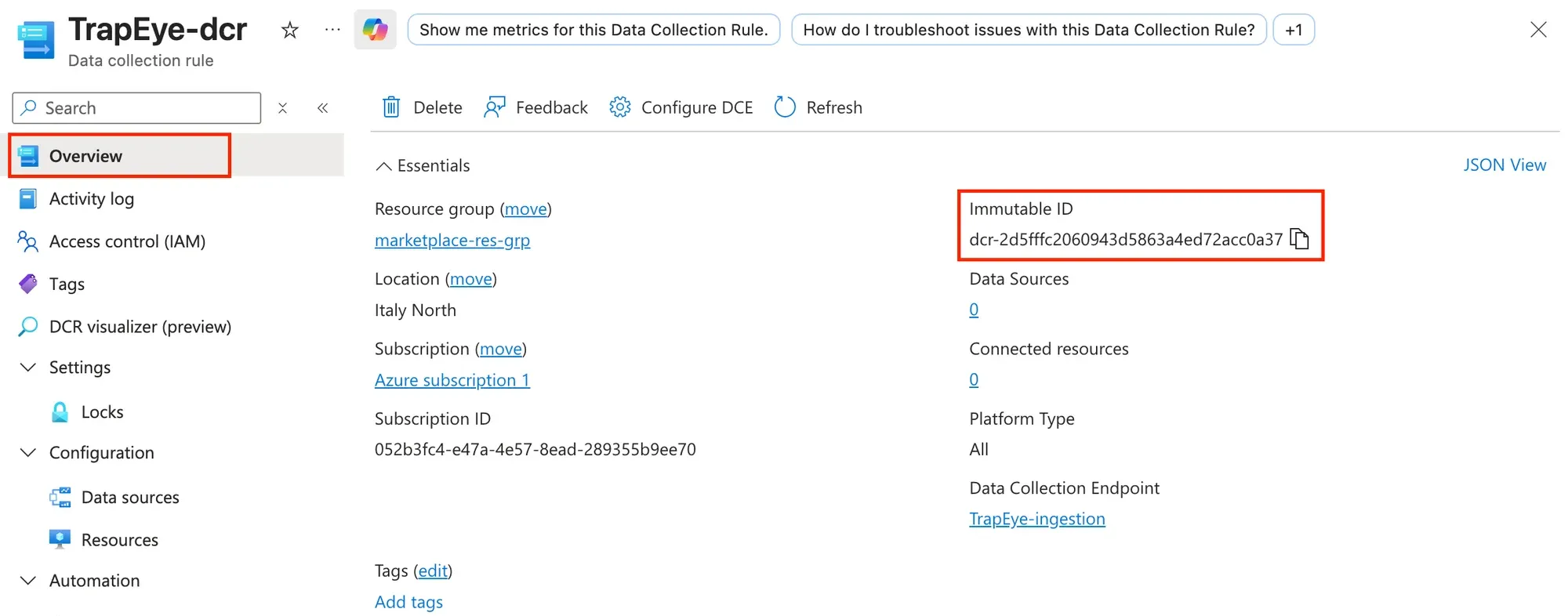Open Activity log in the sidebar
The width and height of the screenshot is (1568, 616).
click(x=92, y=199)
